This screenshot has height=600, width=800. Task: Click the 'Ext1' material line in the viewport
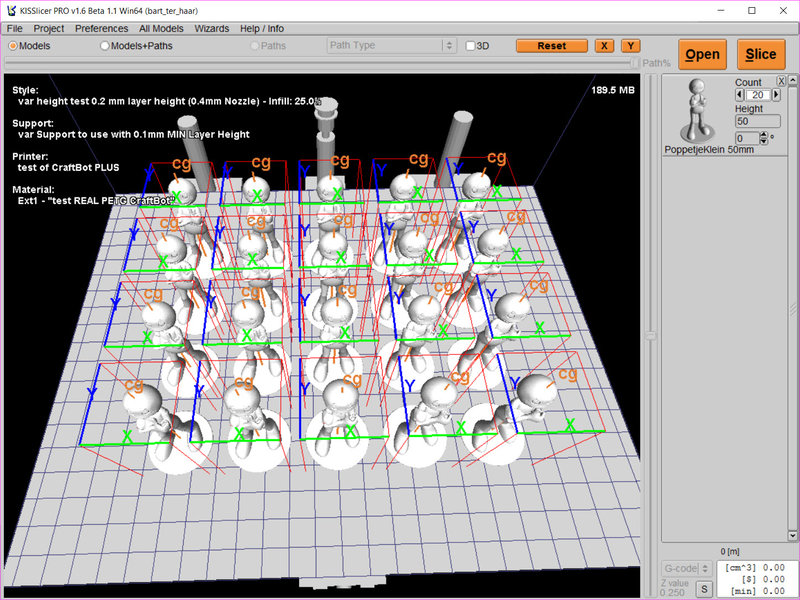pyautogui.click(x=96, y=201)
